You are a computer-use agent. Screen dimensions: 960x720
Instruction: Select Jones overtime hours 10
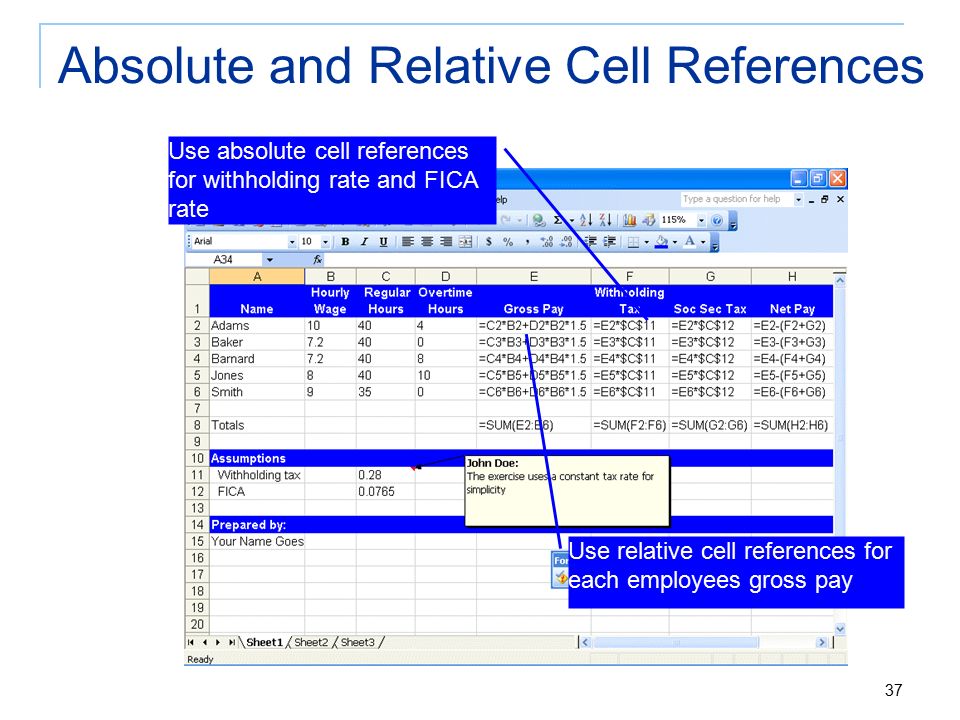446,375
